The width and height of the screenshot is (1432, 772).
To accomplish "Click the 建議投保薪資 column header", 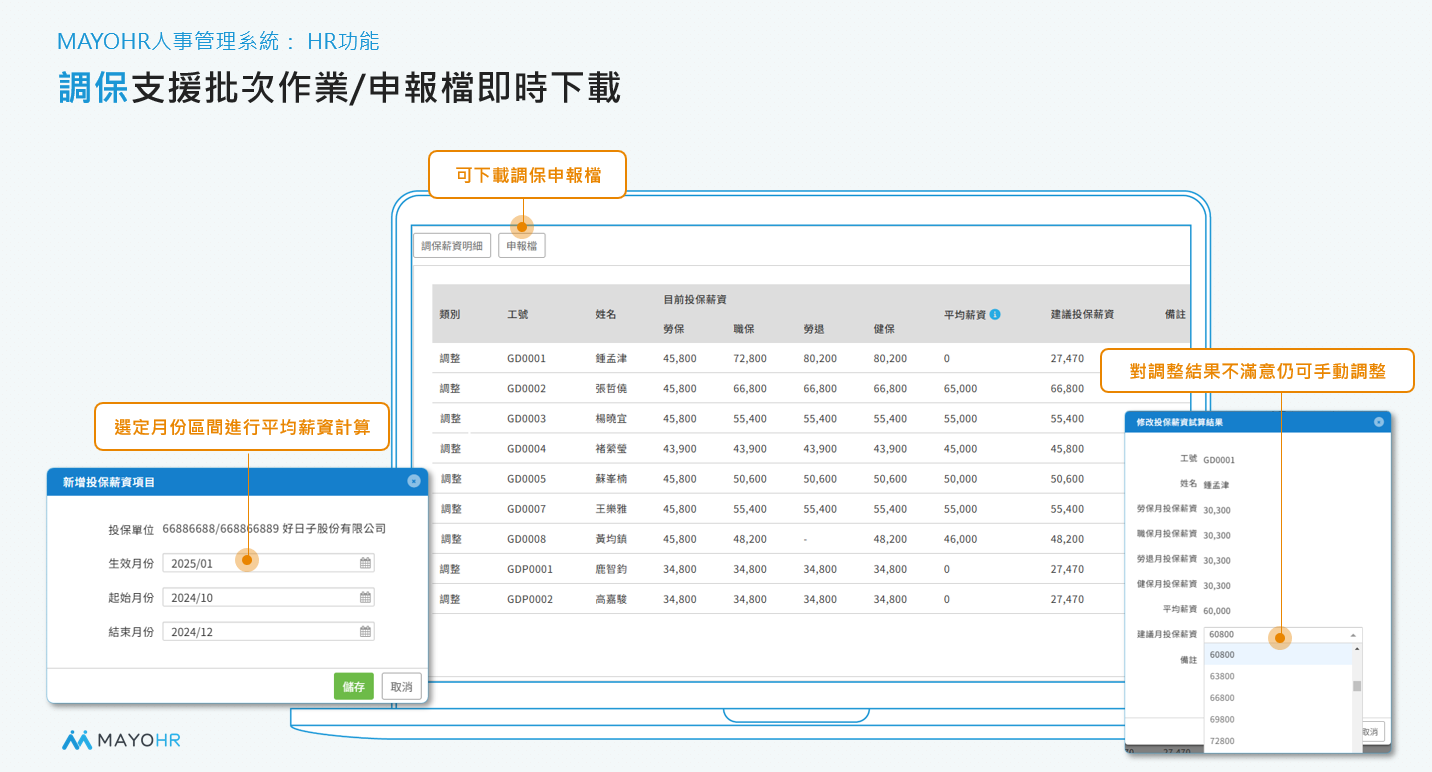I will pyautogui.click(x=1082, y=314).
